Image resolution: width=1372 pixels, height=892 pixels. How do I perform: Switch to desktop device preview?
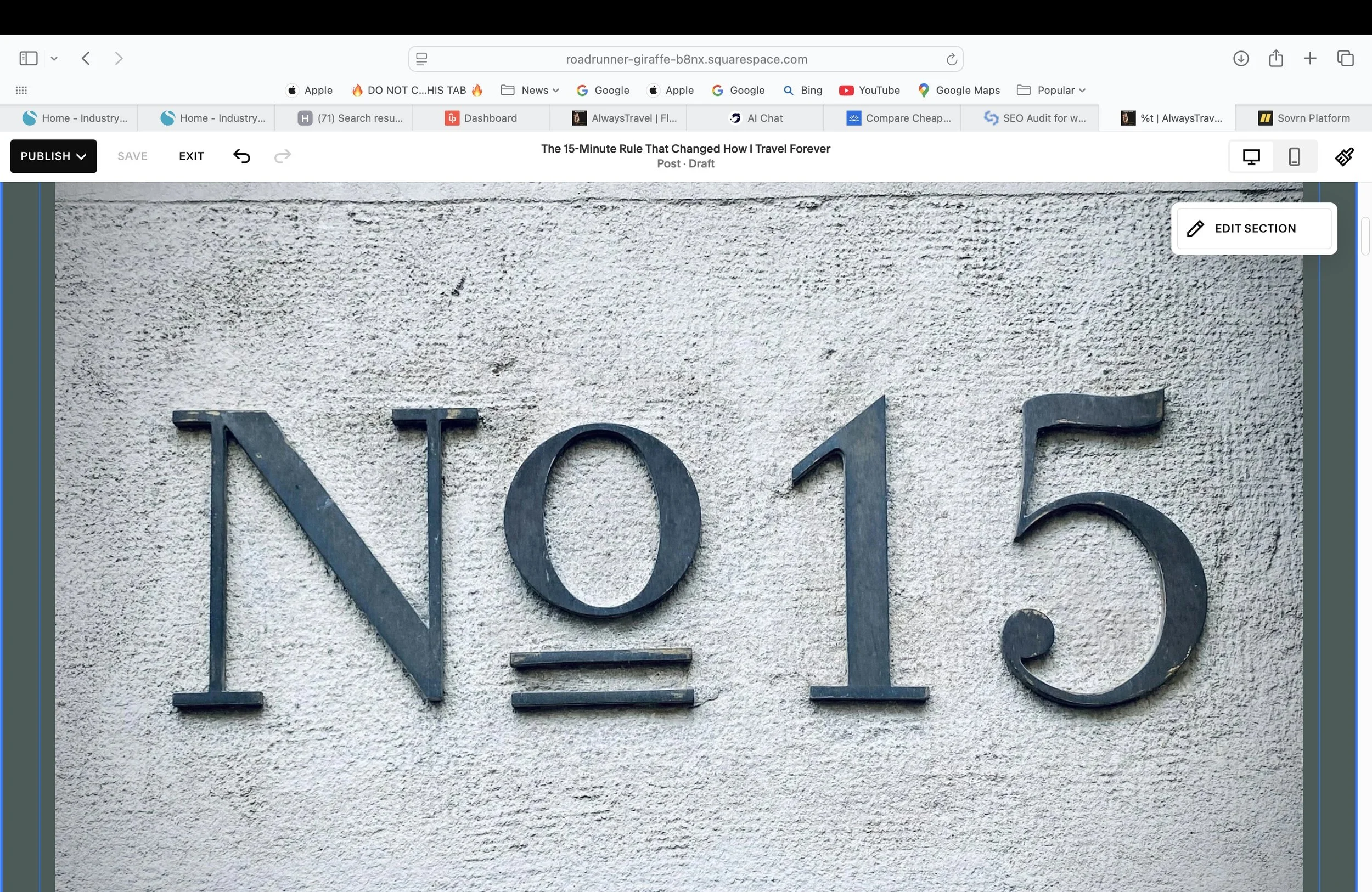click(1251, 156)
